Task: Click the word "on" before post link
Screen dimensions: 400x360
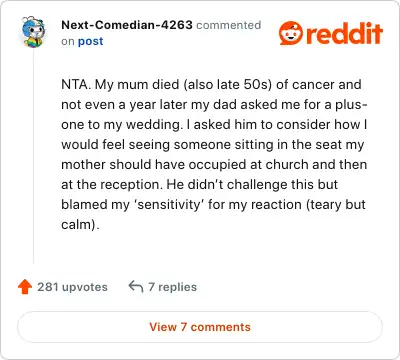Action: [x=68, y=42]
